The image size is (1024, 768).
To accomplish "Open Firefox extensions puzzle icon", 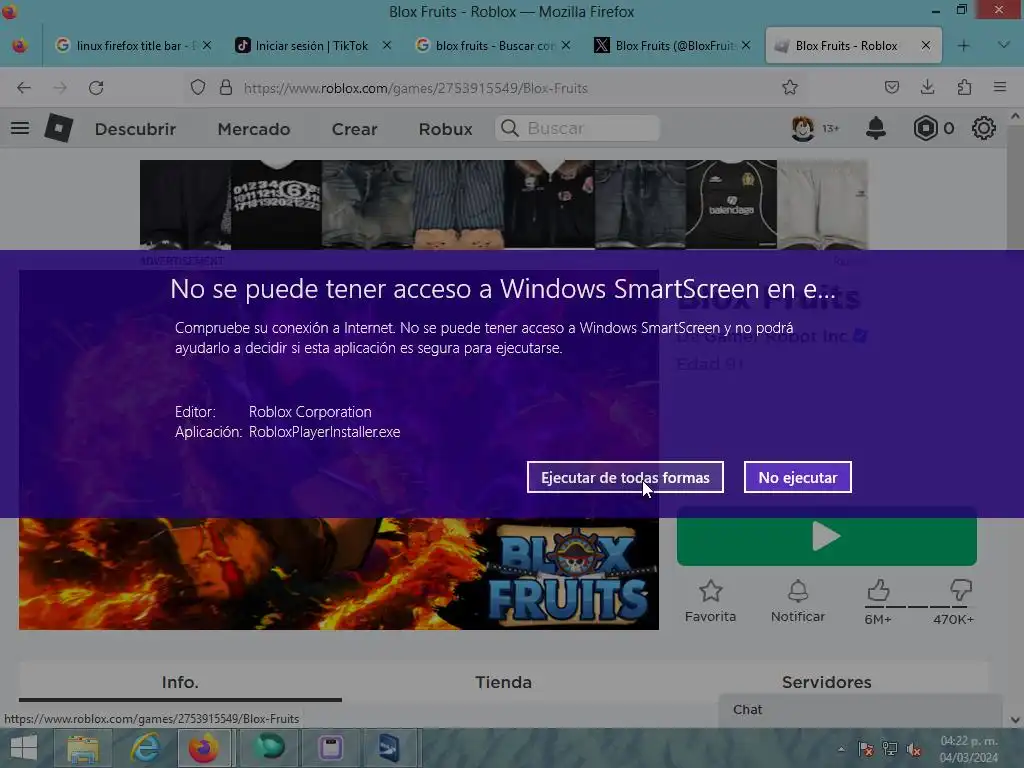I will click(964, 88).
